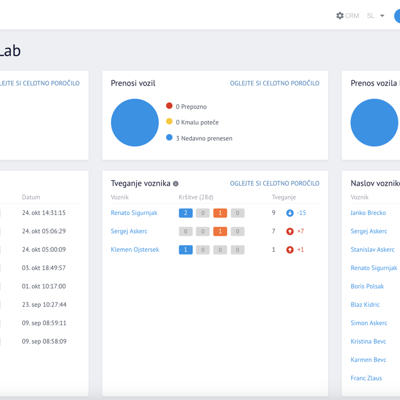
Task: Click orange badge 1 in Sergej Askerc row
Action: [x=220, y=231]
